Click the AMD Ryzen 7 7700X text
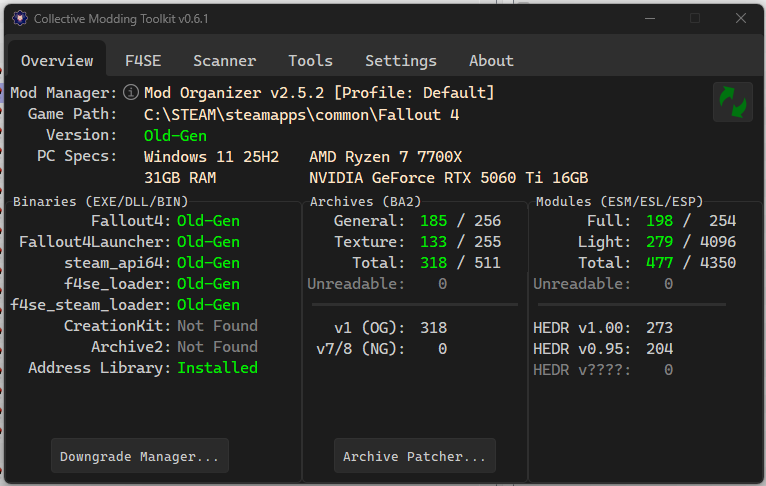766x486 pixels. point(385,157)
